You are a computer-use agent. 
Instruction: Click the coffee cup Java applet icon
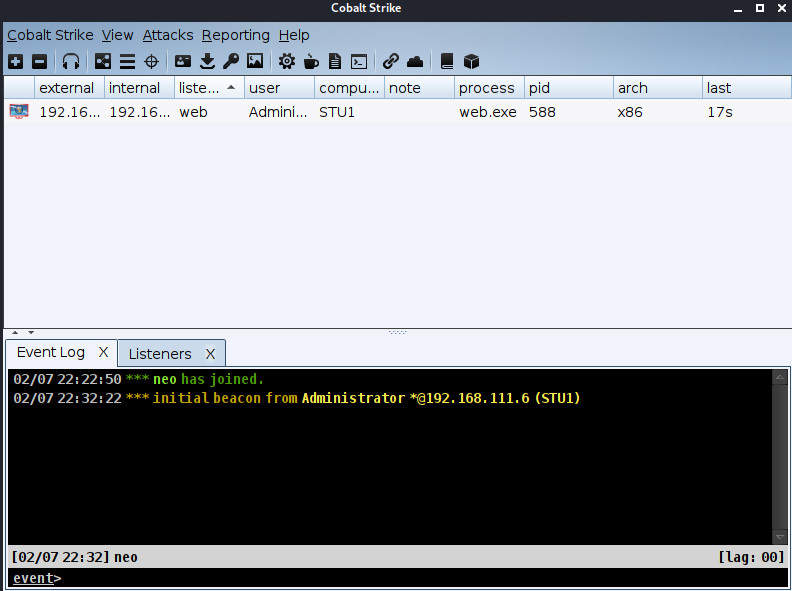pyautogui.click(x=311, y=62)
